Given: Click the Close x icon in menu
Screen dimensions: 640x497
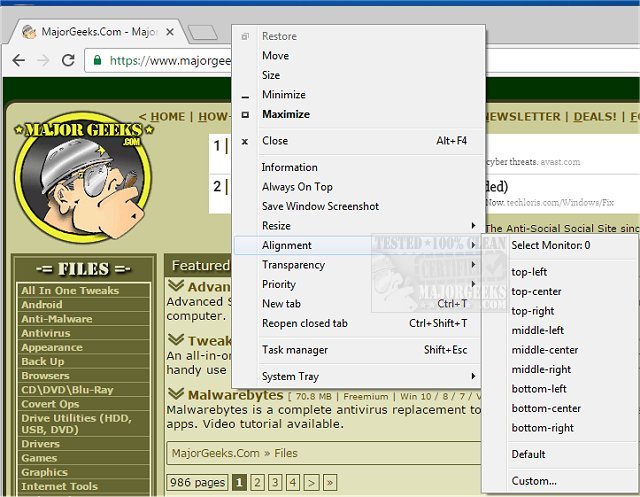Looking at the screenshot, I should (245, 142).
